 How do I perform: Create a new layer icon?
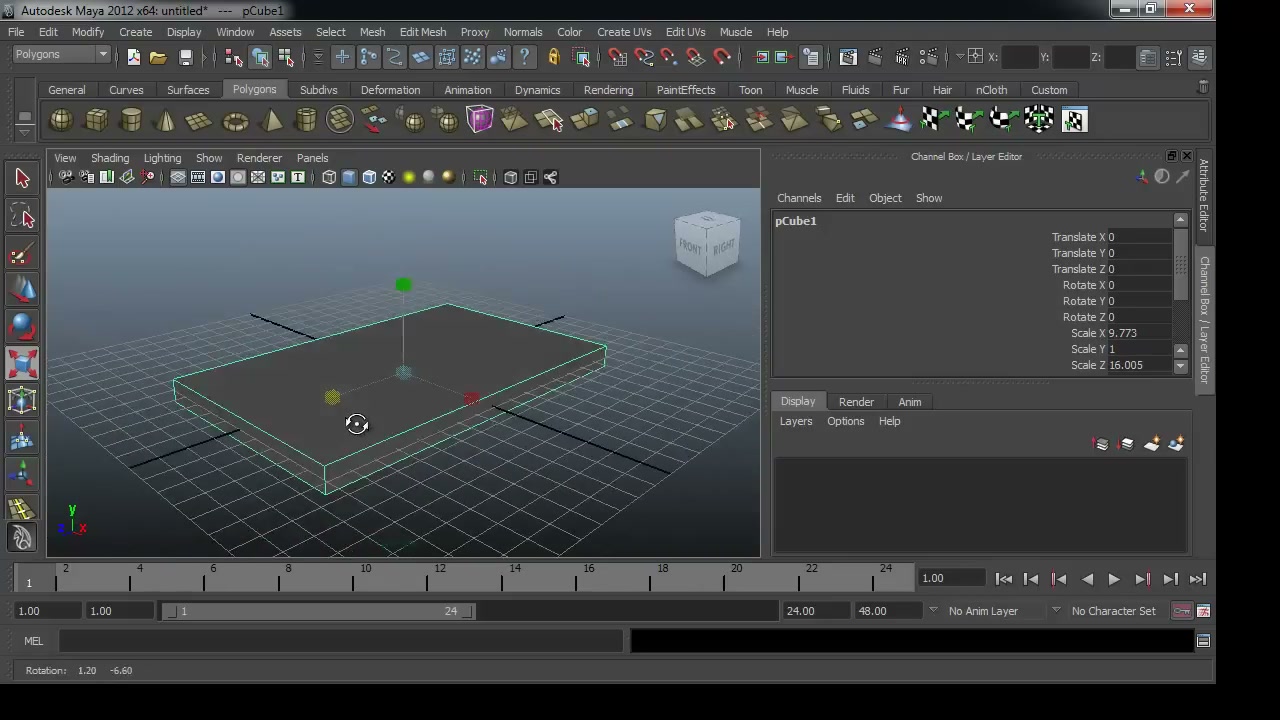(1151, 444)
